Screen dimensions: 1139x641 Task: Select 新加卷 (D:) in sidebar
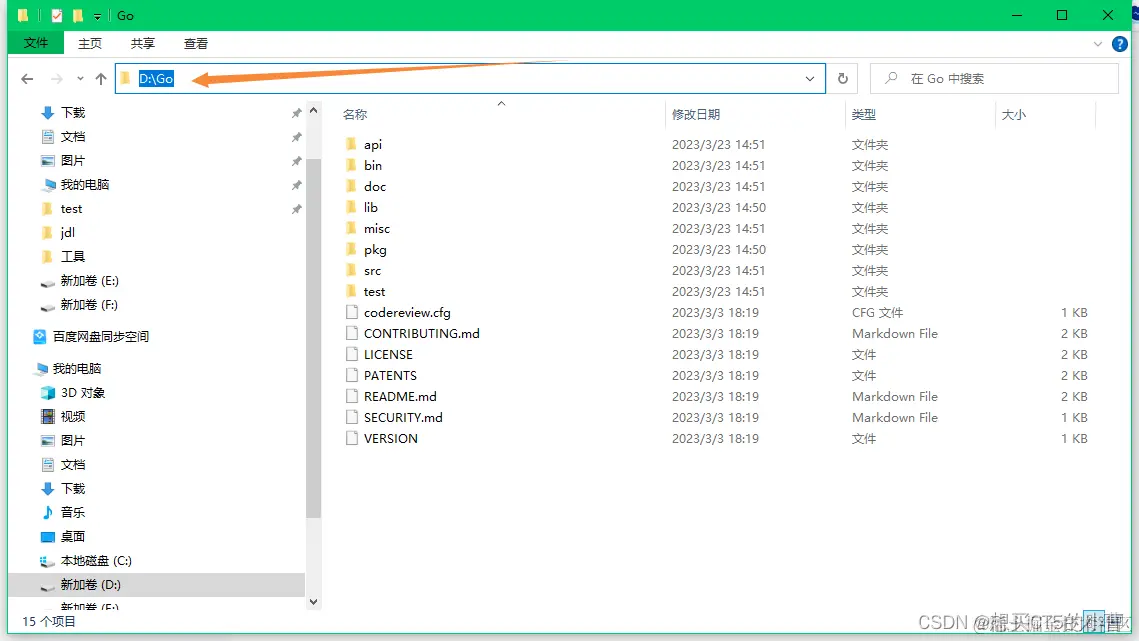pyautogui.click(x=91, y=584)
